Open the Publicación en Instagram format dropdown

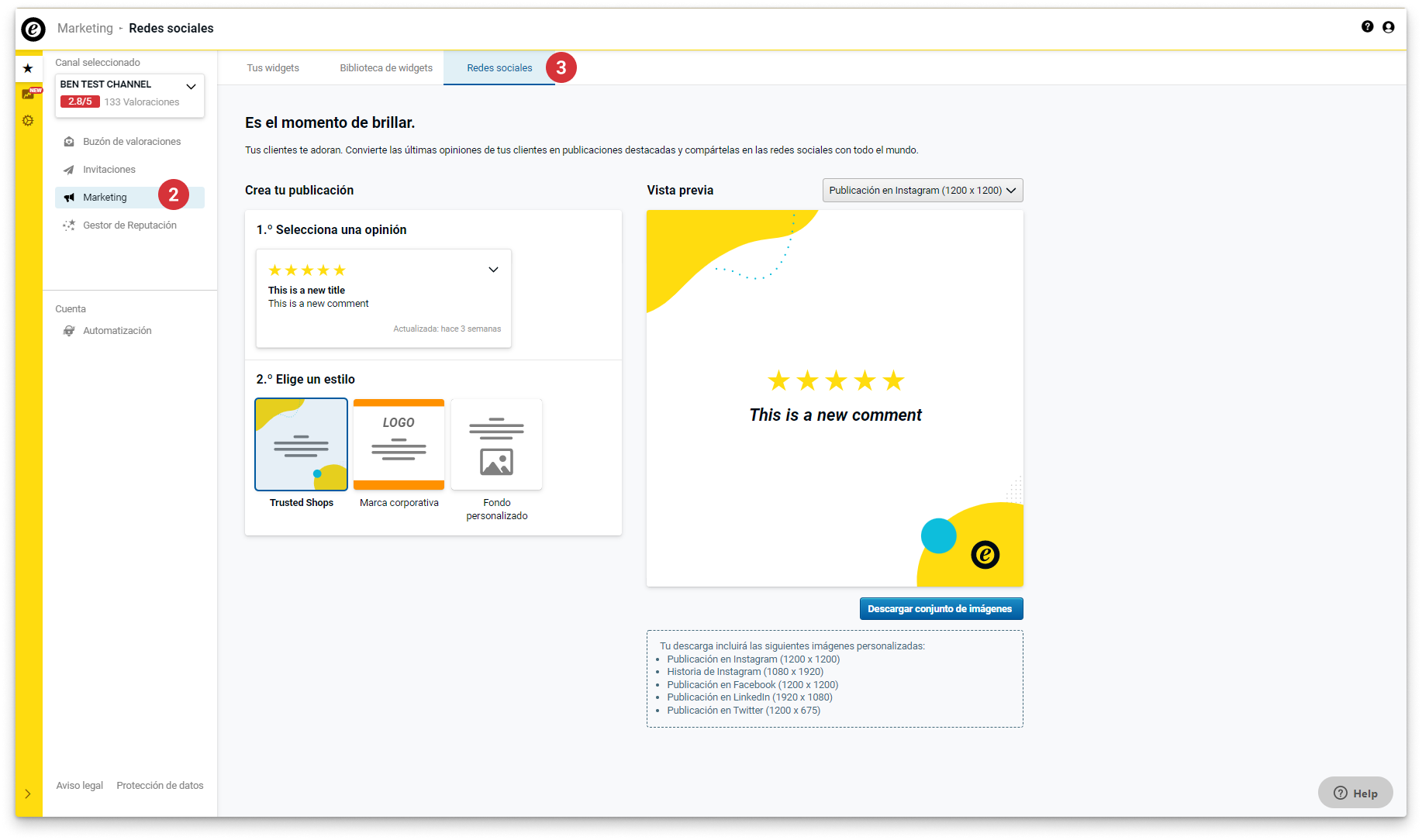[922, 191]
